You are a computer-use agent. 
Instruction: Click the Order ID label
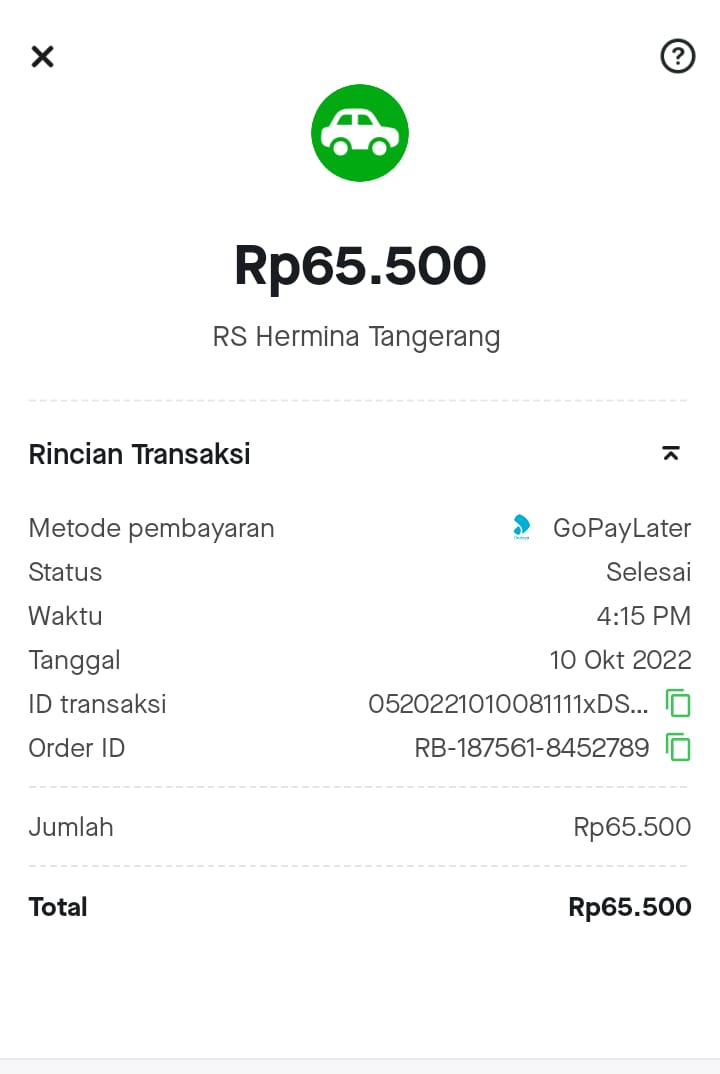[x=77, y=747]
